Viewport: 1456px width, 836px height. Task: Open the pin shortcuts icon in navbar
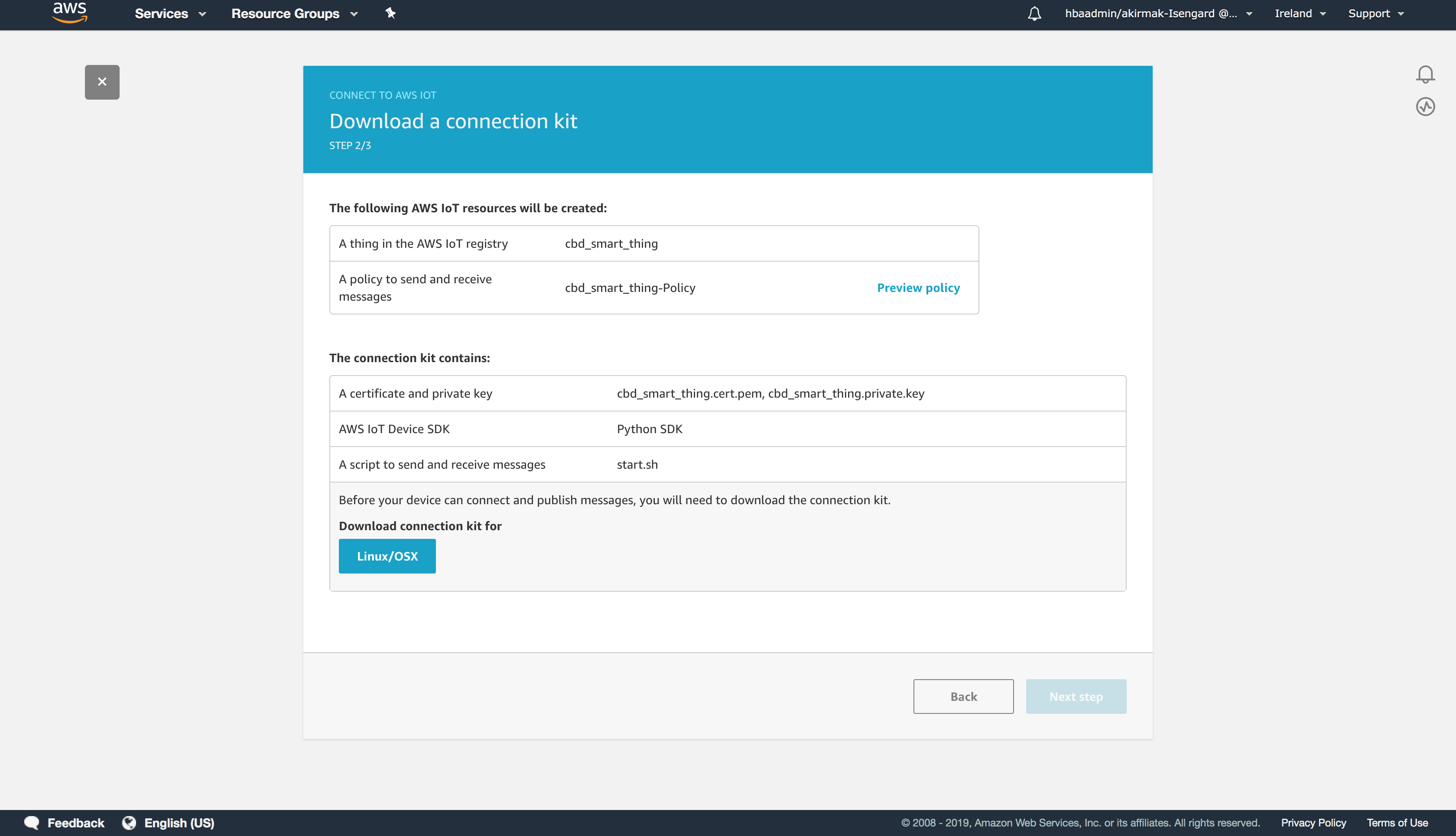click(x=390, y=13)
